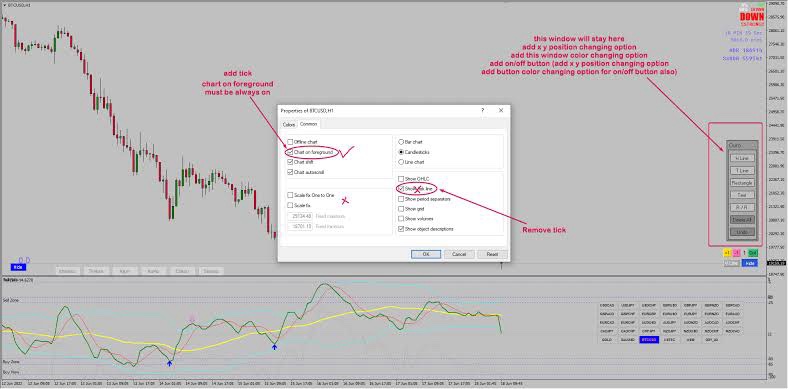The image size is (788, 389).
Task: Select the Line chart radio option
Action: [x=401, y=162]
